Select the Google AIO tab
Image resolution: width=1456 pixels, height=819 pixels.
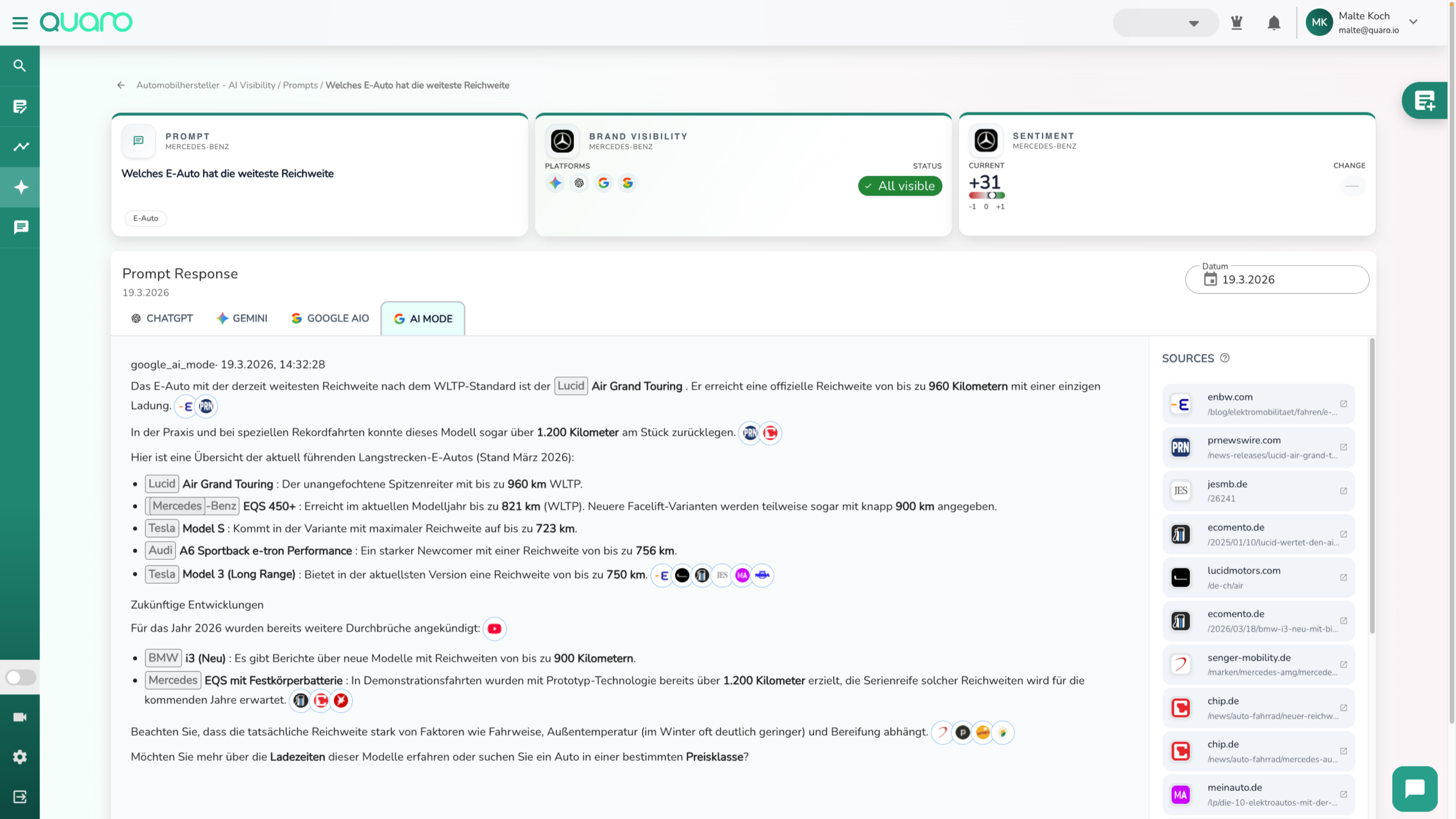(x=330, y=319)
